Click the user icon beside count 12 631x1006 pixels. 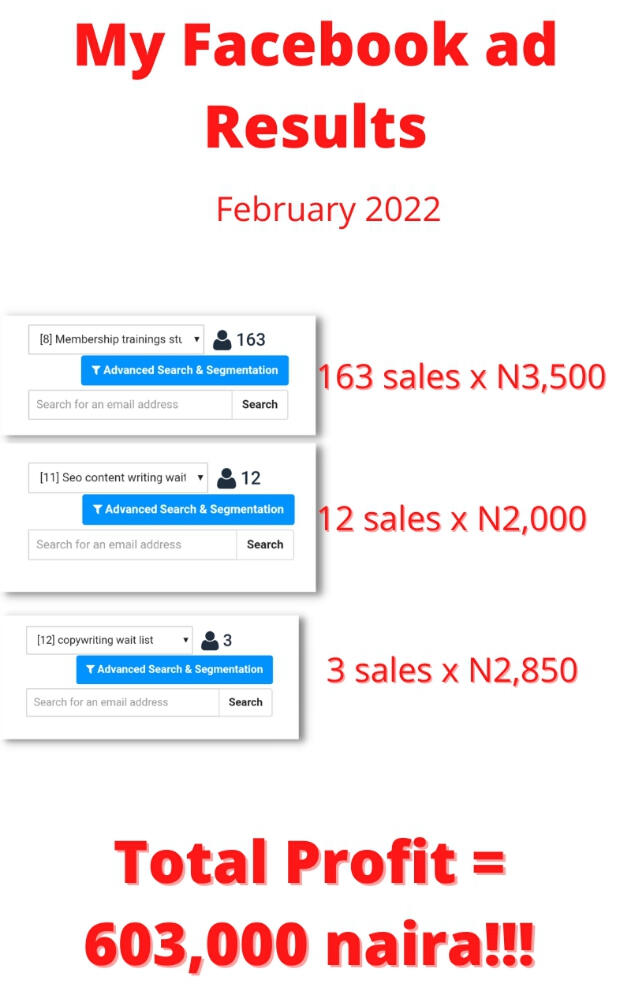pyautogui.click(x=227, y=478)
